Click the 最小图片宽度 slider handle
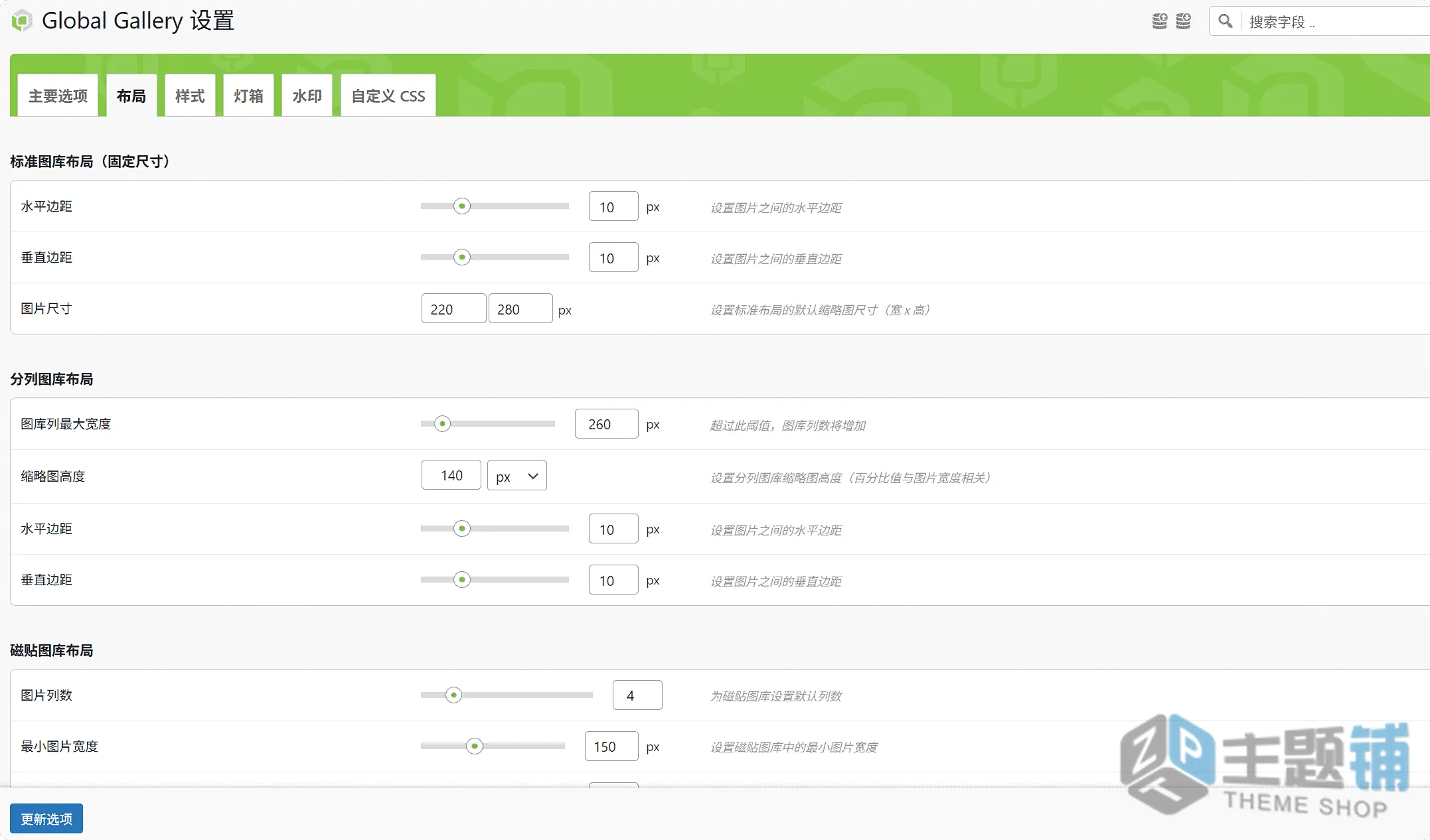The image size is (1430, 840). (x=474, y=746)
